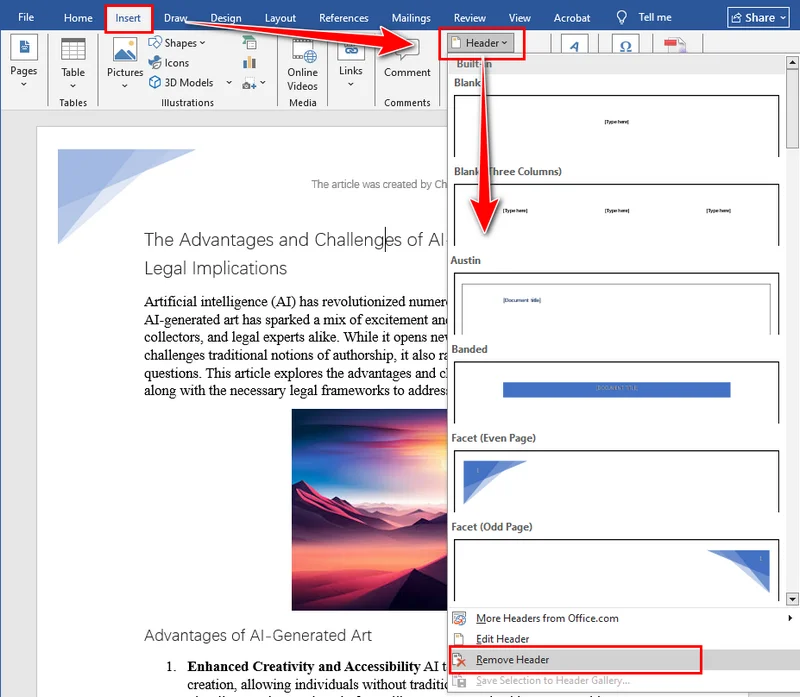The height and width of the screenshot is (697, 800).
Task: Switch to the Design ribbon tab
Action: click(x=226, y=17)
